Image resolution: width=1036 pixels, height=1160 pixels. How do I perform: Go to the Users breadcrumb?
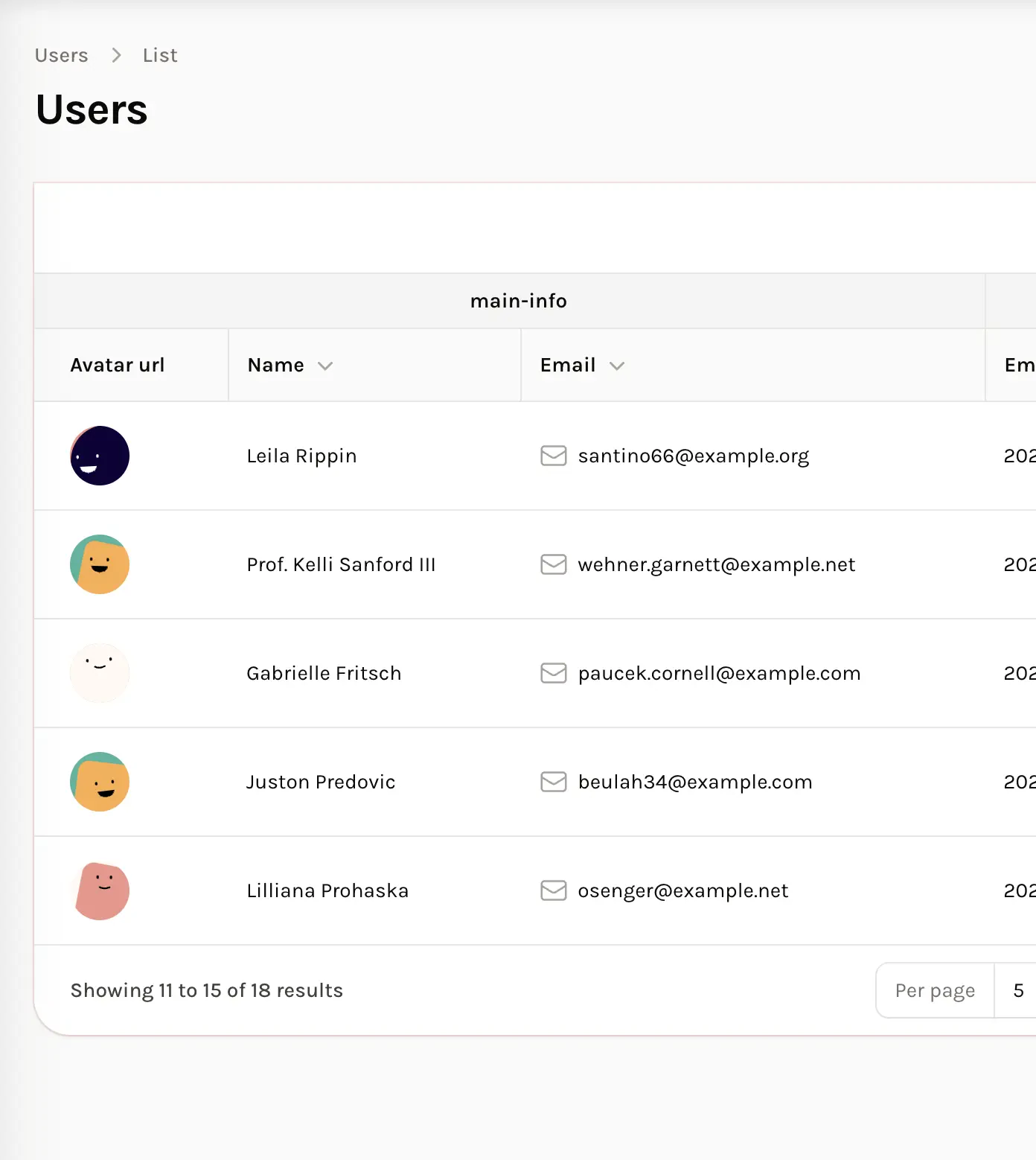click(x=61, y=55)
